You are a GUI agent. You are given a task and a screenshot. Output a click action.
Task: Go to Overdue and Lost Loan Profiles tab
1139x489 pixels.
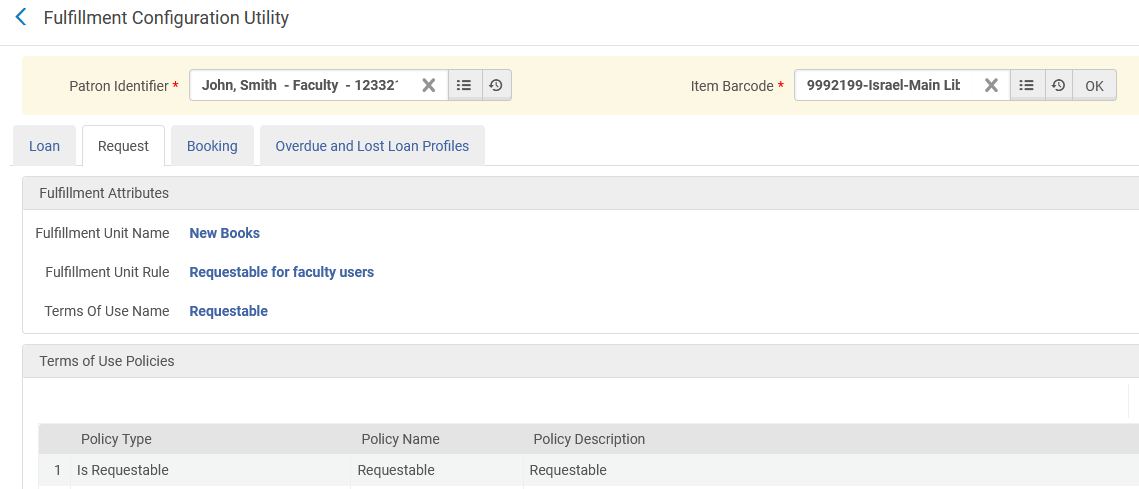(x=372, y=146)
